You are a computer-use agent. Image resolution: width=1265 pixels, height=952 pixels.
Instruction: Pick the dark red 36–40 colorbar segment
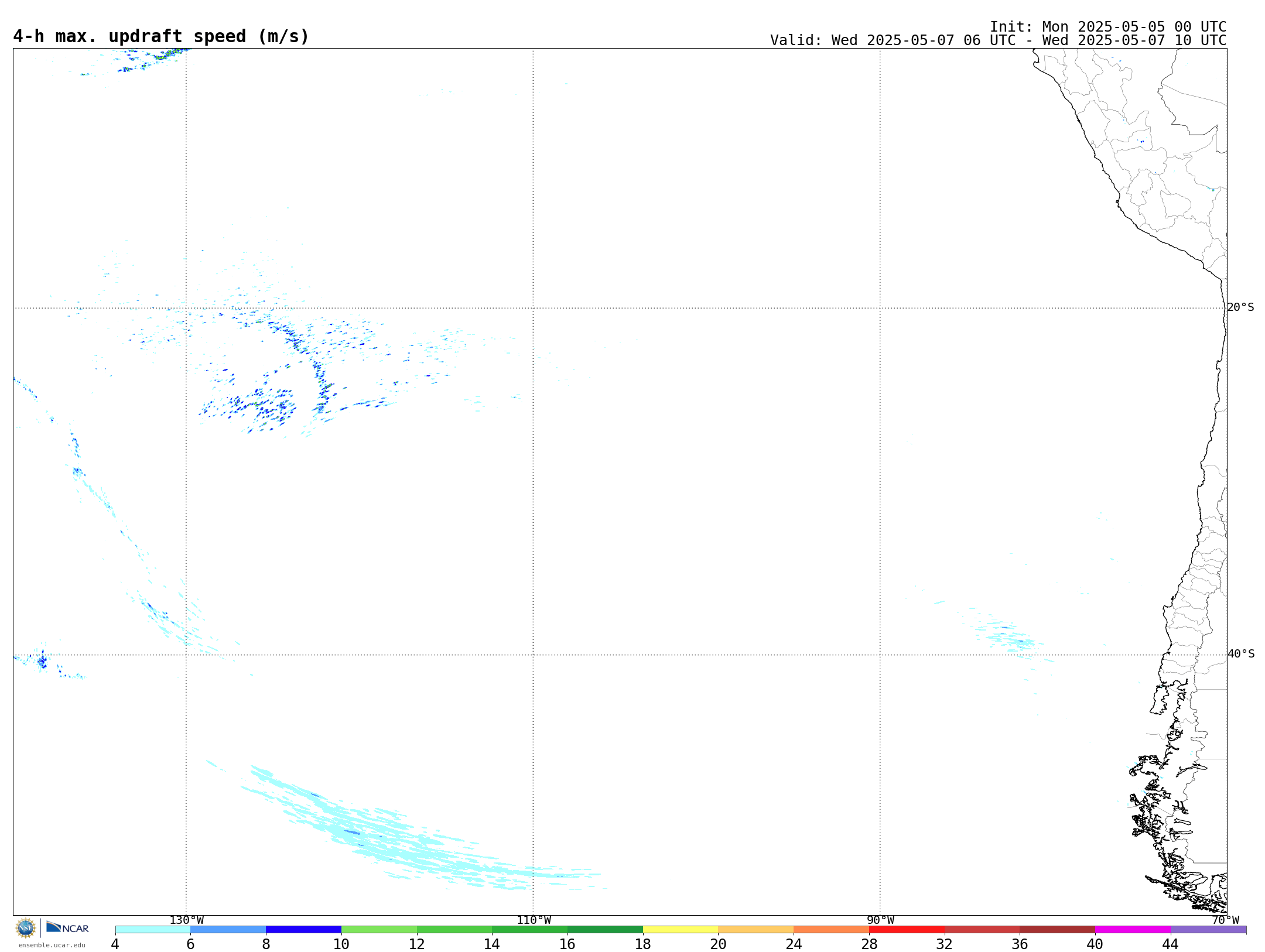point(1058,930)
